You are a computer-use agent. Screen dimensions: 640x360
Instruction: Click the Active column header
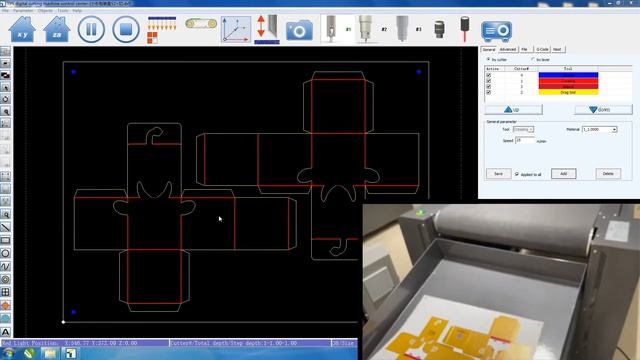(493, 69)
